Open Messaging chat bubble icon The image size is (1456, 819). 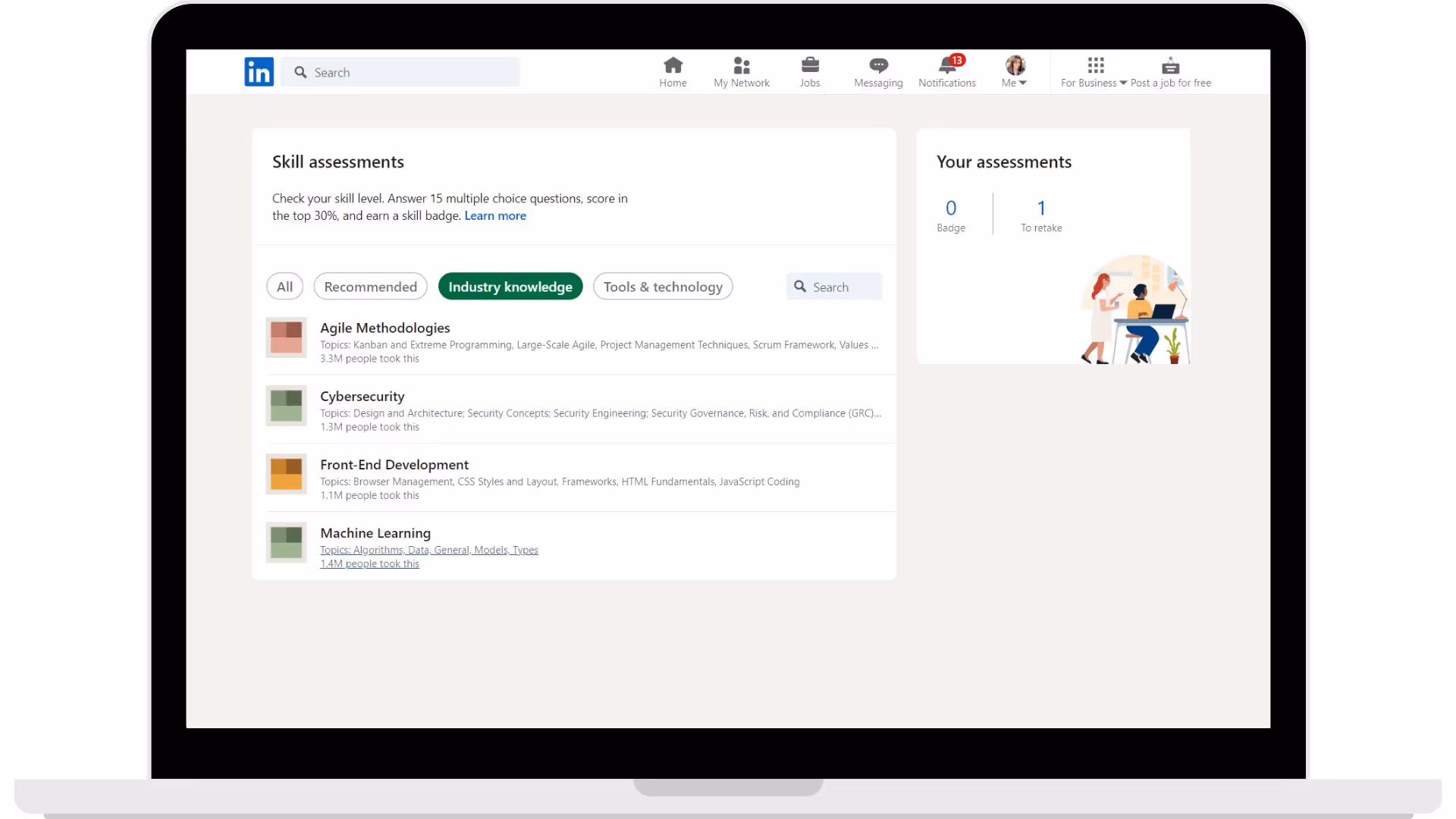[x=878, y=65]
